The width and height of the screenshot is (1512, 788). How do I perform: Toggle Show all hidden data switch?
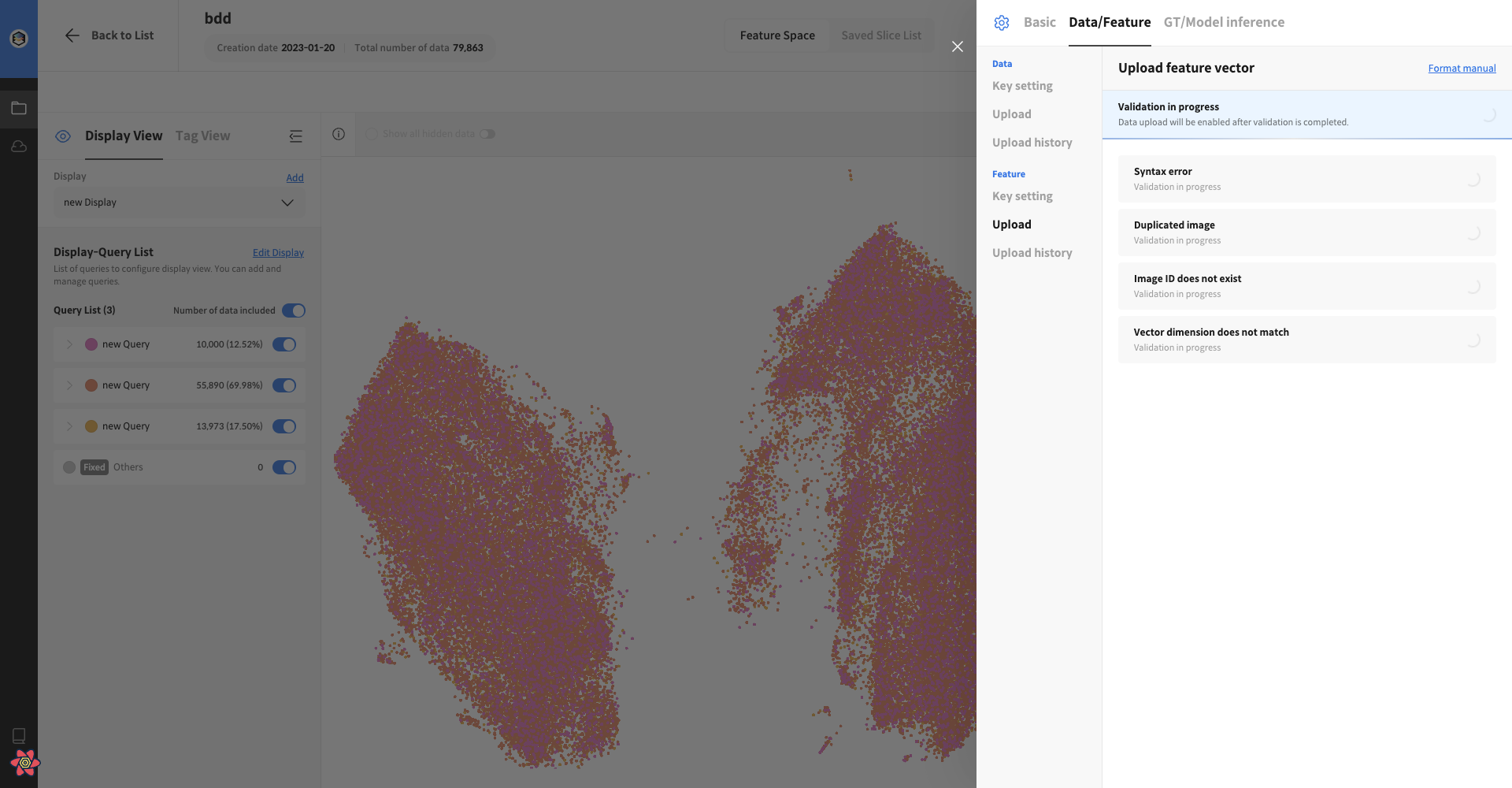tap(487, 134)
